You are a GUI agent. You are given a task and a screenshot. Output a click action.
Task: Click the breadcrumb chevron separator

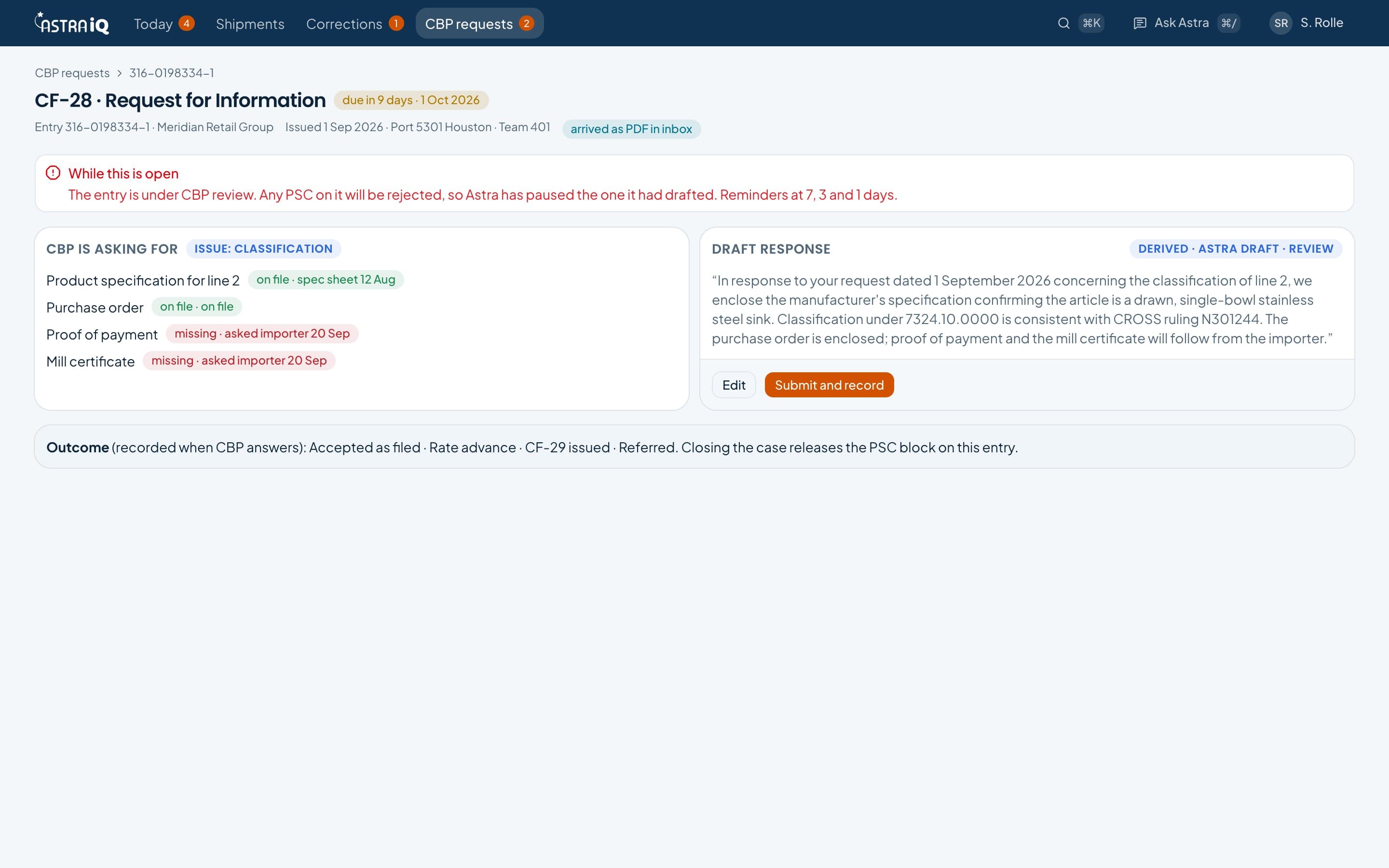[x=120, y=73]
